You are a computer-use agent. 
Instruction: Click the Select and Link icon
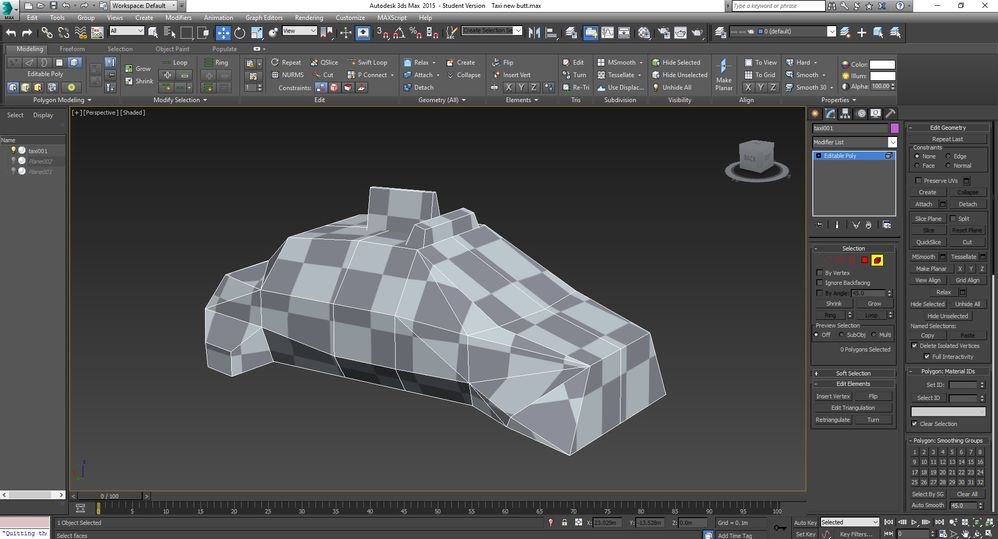47,32
